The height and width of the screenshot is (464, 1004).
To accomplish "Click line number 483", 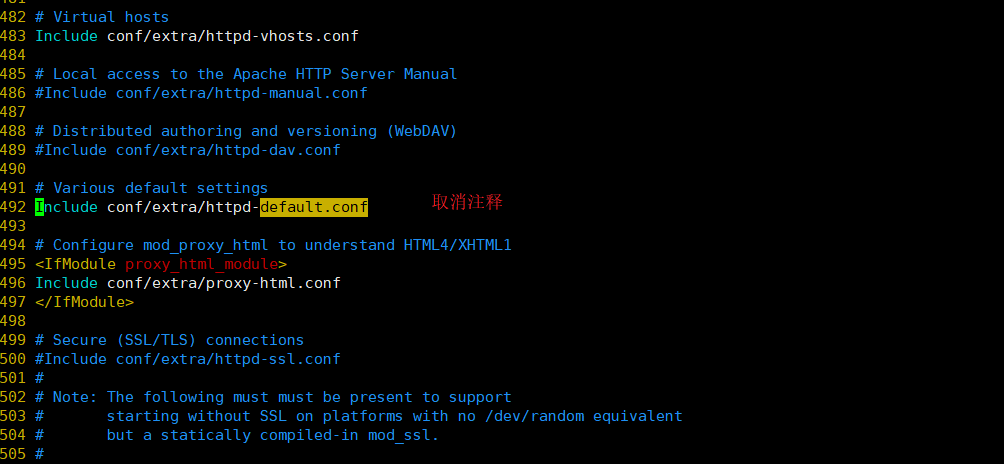I will tap(13, 36).
